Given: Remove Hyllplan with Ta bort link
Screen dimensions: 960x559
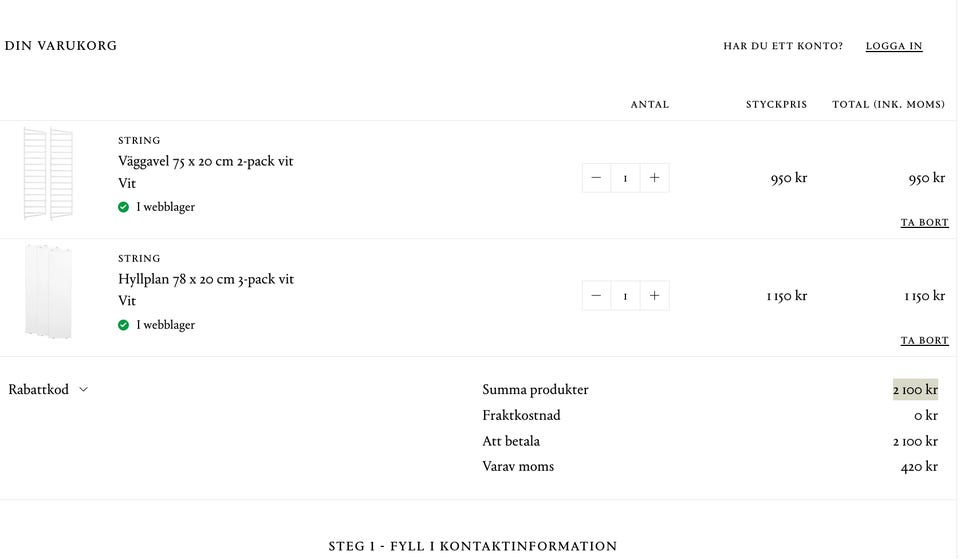Looking at the screenshot, I should (x=924, y=340).
